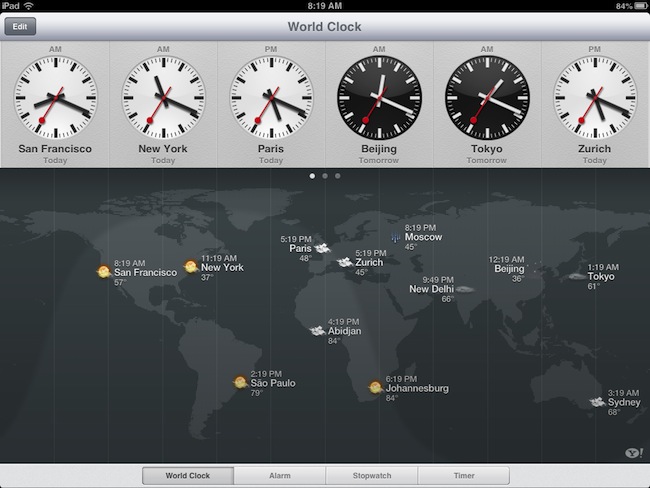650x488 pixels.
Task: Tap the New Delhi label on map
Action: coord(432,289)
